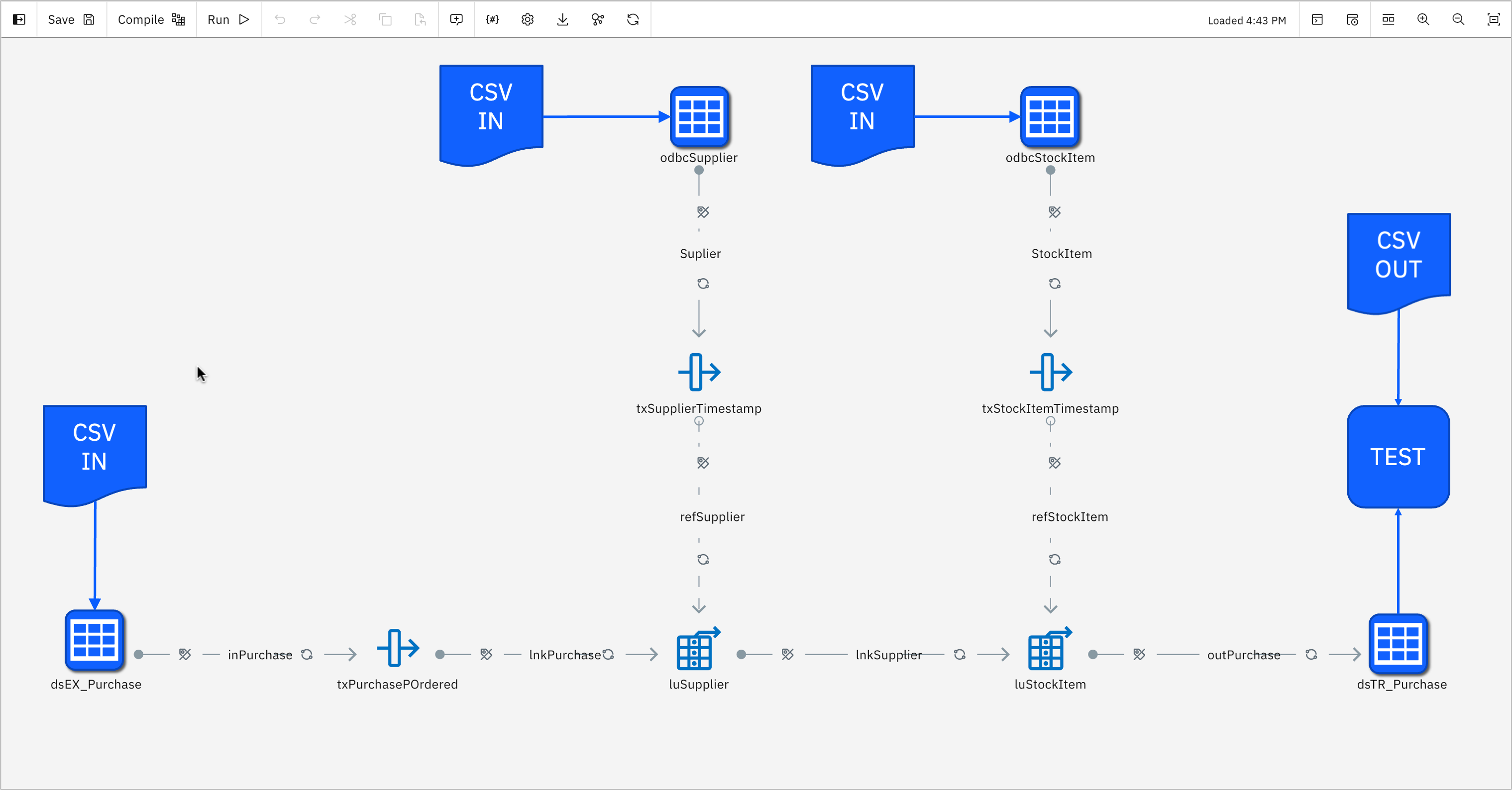Zoom in on the canvas
Image resolution: width=1512 pixels, height=790 pixels.
coord(1423,19)
